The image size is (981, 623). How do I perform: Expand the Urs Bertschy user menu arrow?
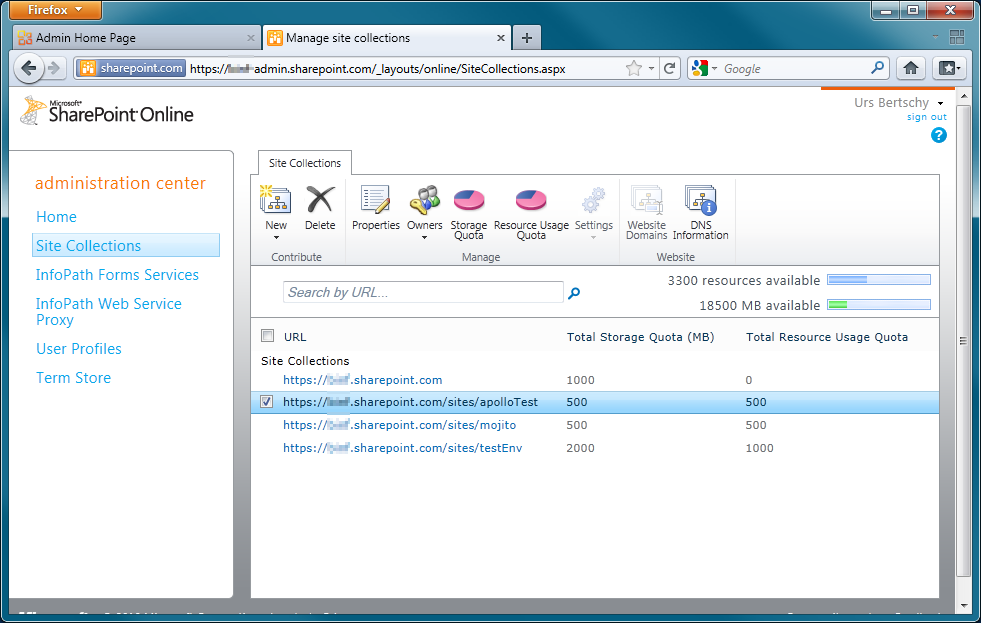click(x=940, y=104)
